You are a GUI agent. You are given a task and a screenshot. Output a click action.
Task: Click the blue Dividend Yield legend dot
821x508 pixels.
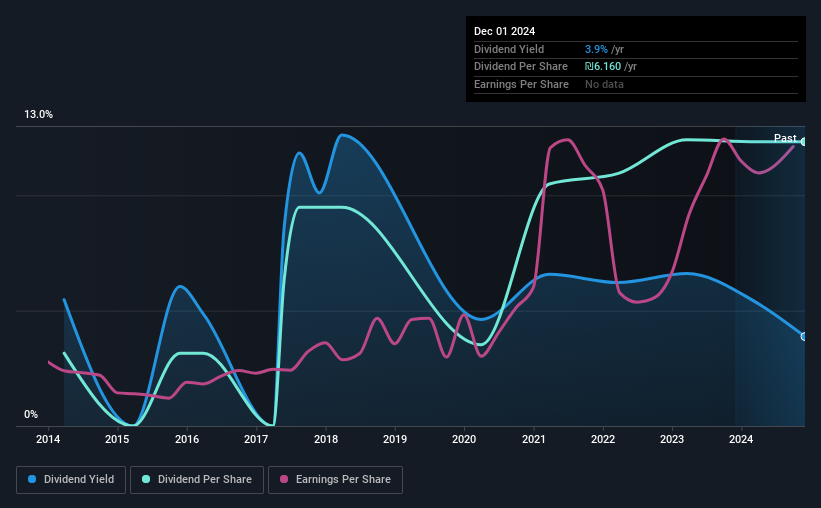pyautogui.click(x=32, y=479)
